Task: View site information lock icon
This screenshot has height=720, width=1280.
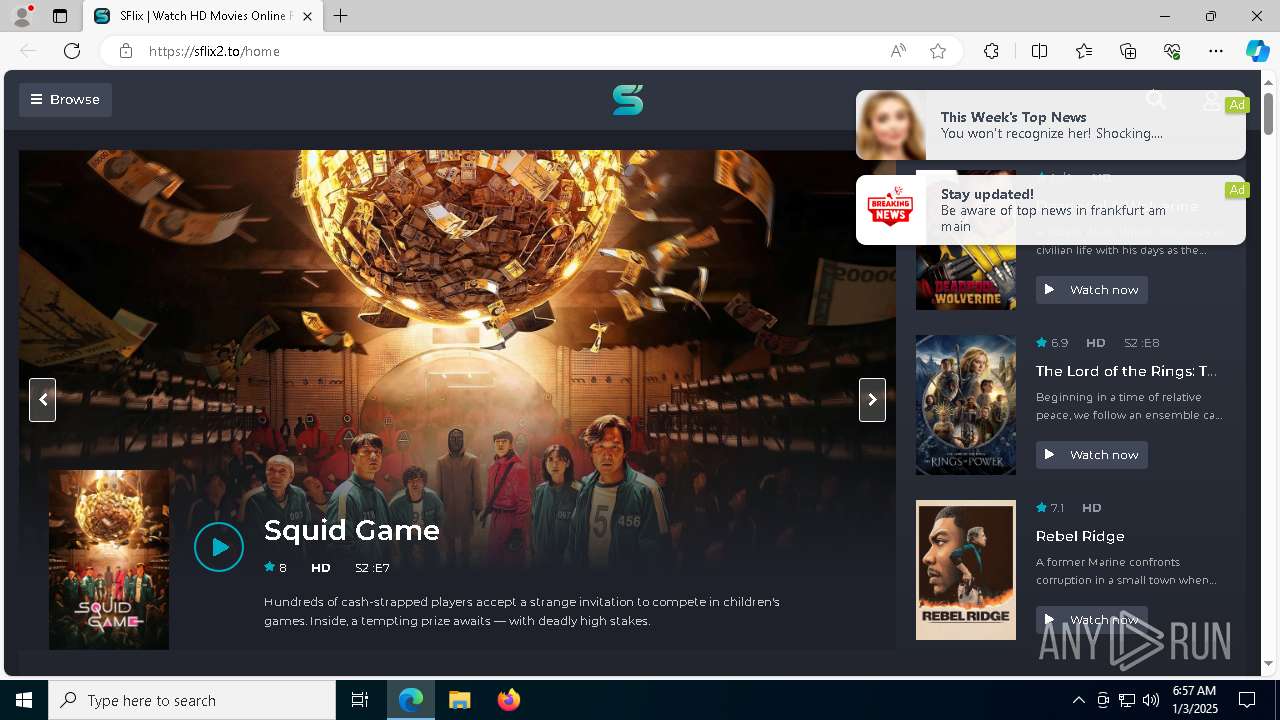Action: point(126,51)
